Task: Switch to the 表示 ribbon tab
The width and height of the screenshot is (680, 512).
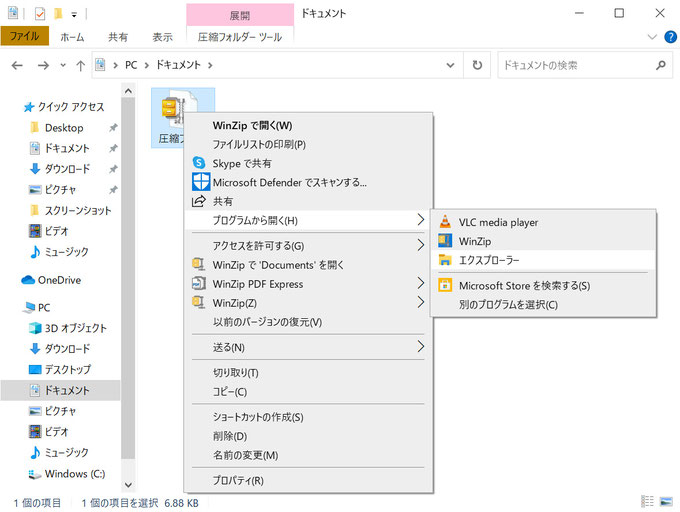Action: pyautogui.click(x=163, y=37)
